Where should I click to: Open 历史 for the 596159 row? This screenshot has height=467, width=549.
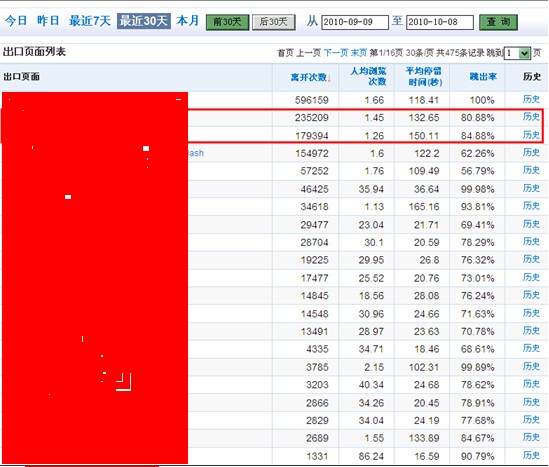pyautogui.click(x=531, y=99)
